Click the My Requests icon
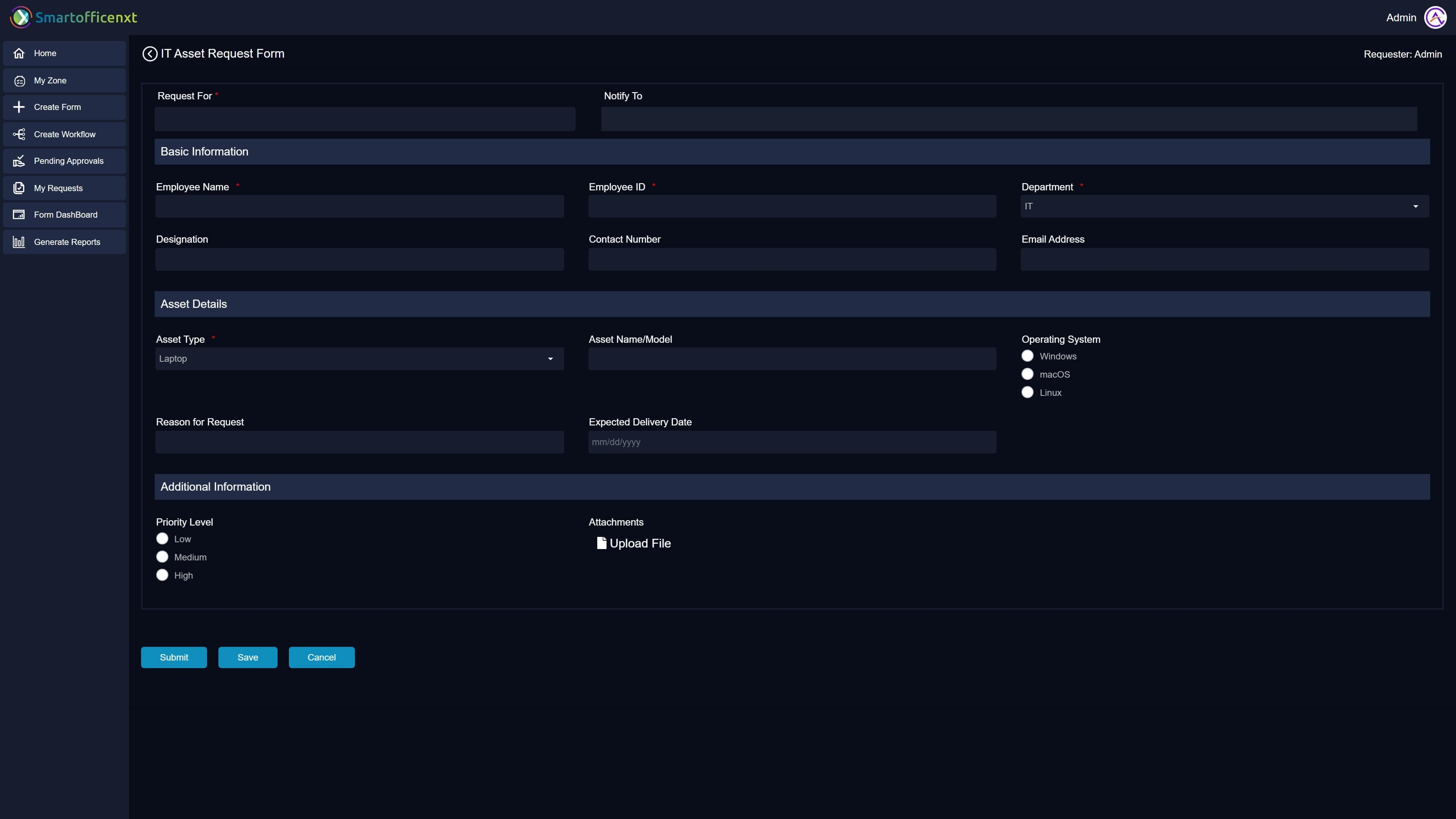The image size is (1456, 819). [19, 188]
